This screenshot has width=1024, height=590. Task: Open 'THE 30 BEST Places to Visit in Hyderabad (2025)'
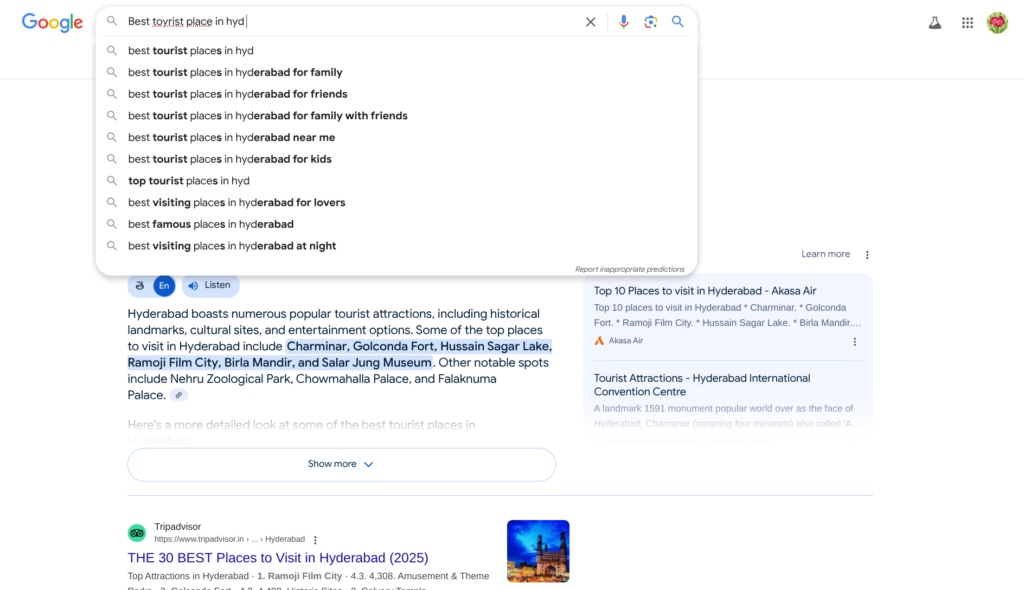(278, 558)
